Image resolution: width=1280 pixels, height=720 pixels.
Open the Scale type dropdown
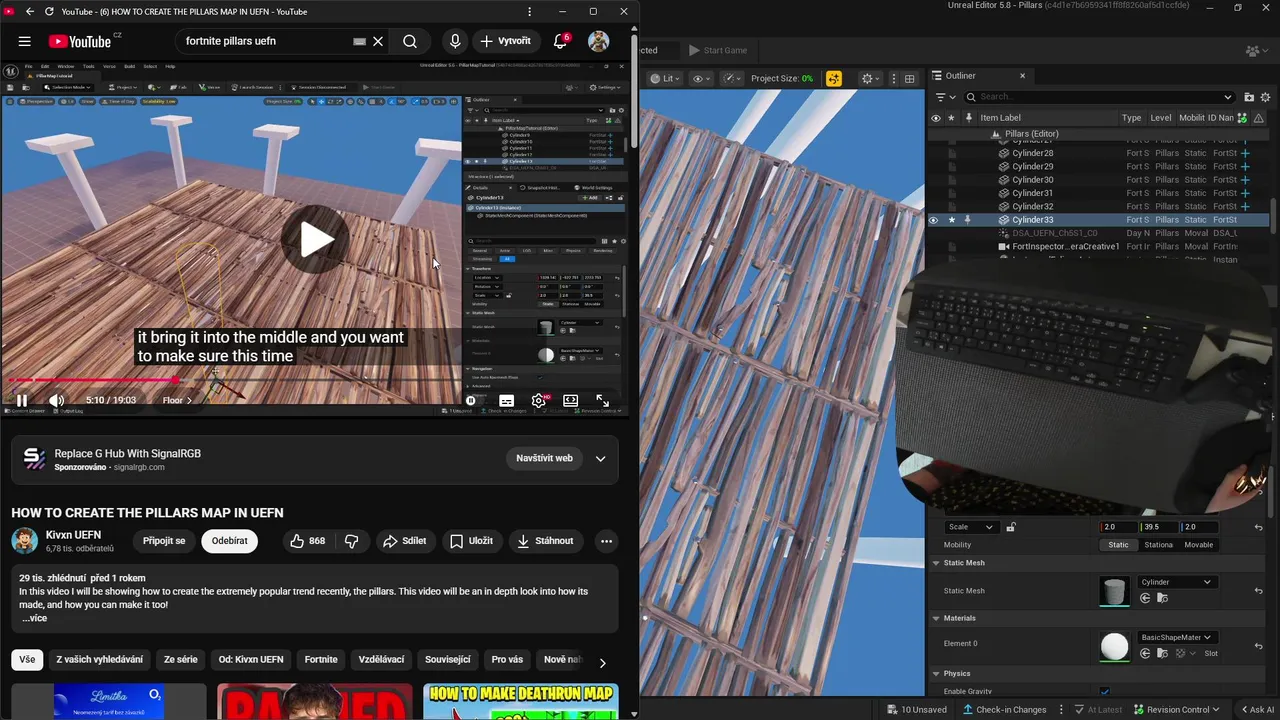point(970,527)
